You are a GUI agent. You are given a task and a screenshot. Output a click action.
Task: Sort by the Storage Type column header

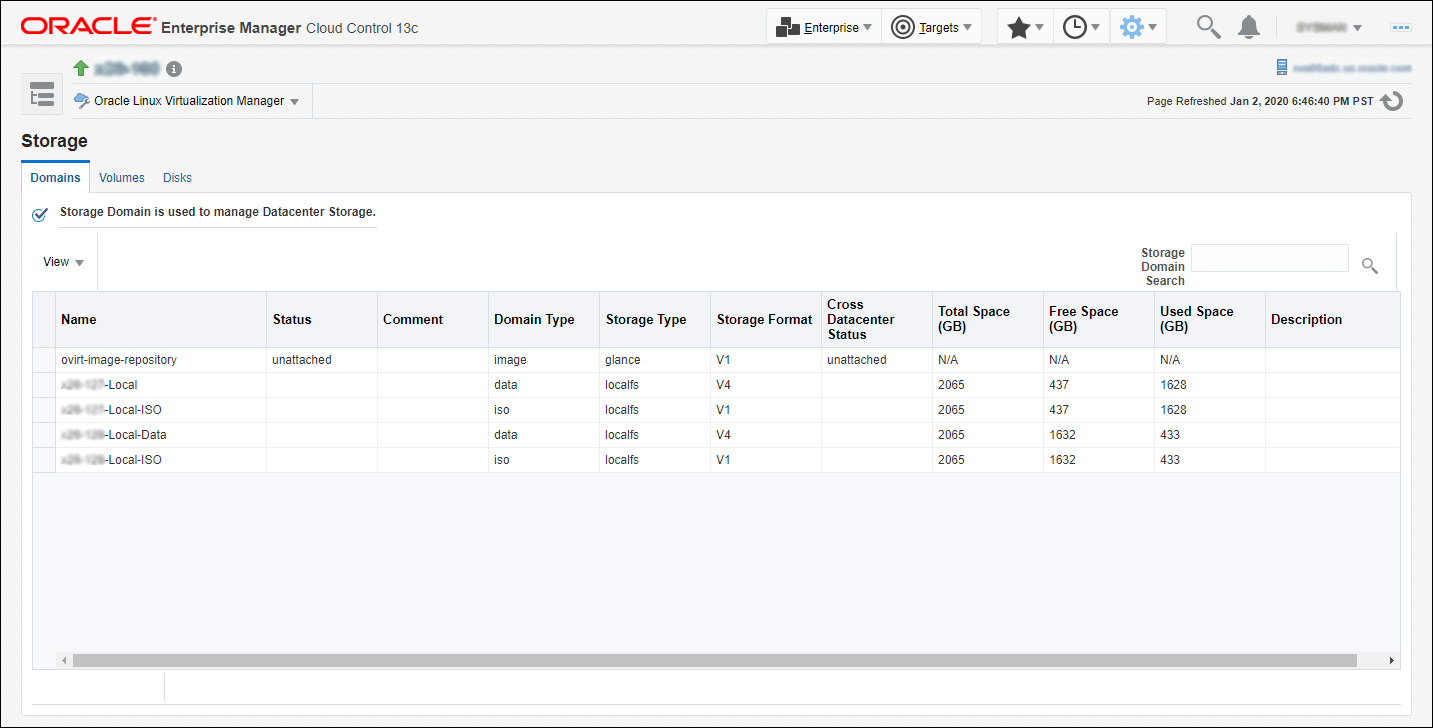[x=655, y=320]
